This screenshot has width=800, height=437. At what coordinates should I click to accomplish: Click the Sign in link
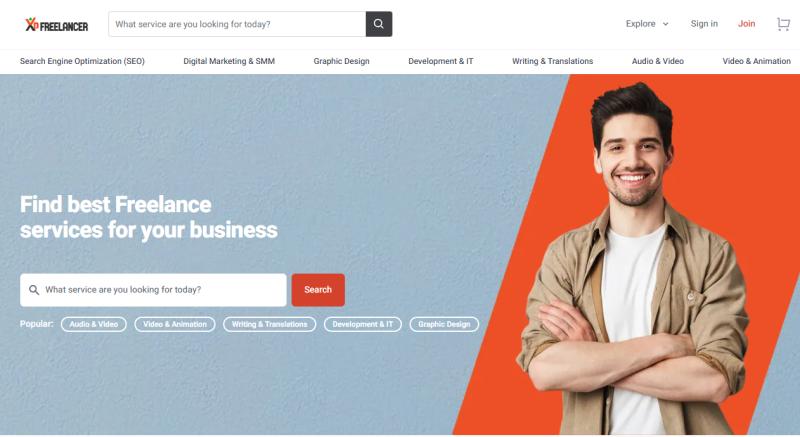[x=704, y=24]
